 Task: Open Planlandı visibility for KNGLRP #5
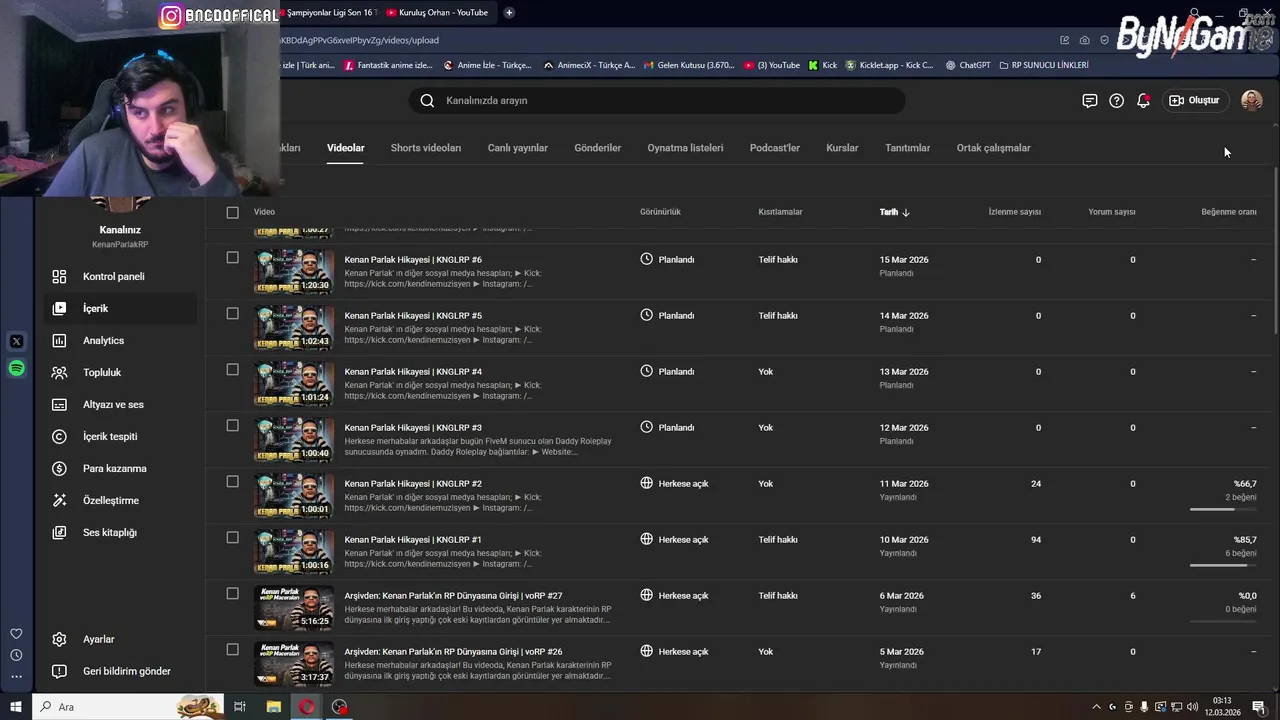pyautogui.click(x=667, y=315)
